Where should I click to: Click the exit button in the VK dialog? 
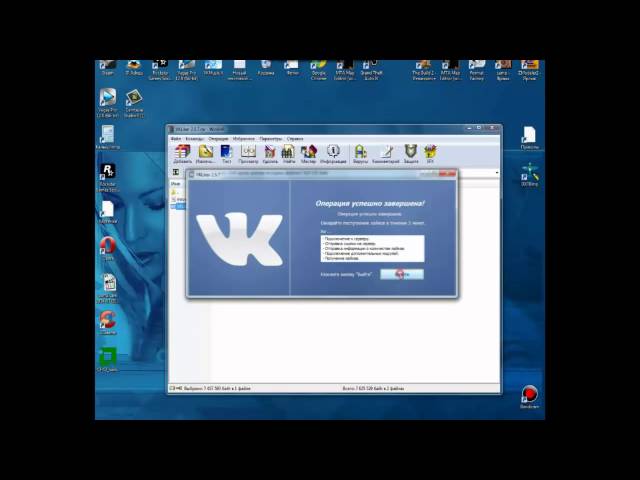click(x=402, y=274)
